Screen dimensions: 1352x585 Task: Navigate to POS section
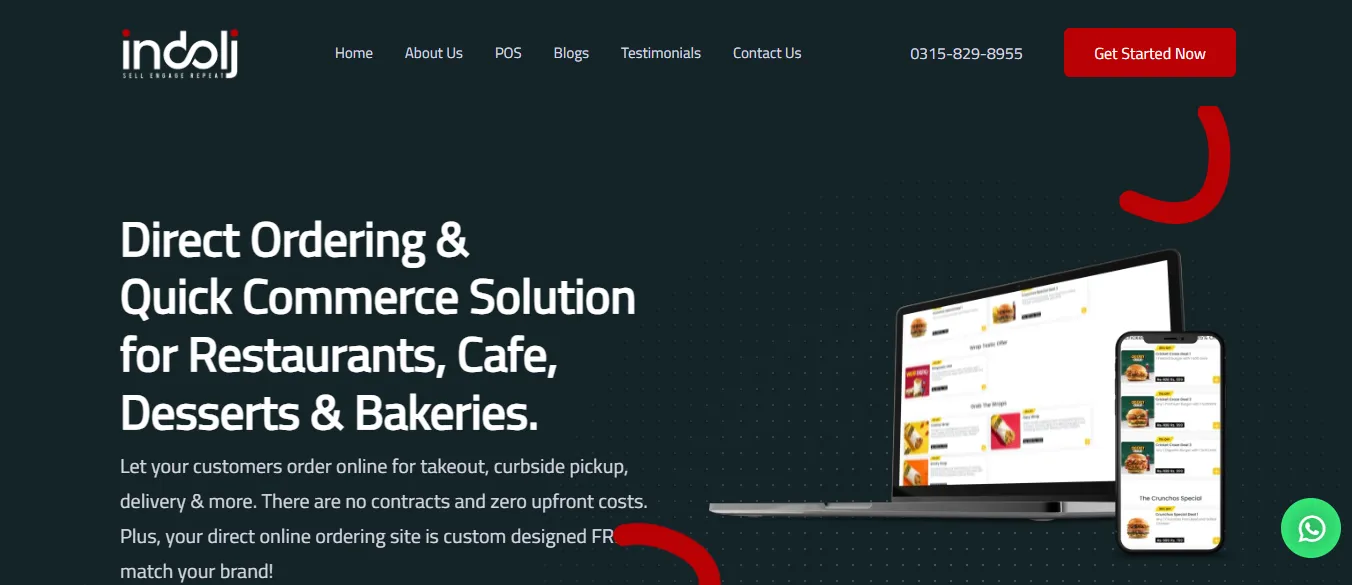508,53
